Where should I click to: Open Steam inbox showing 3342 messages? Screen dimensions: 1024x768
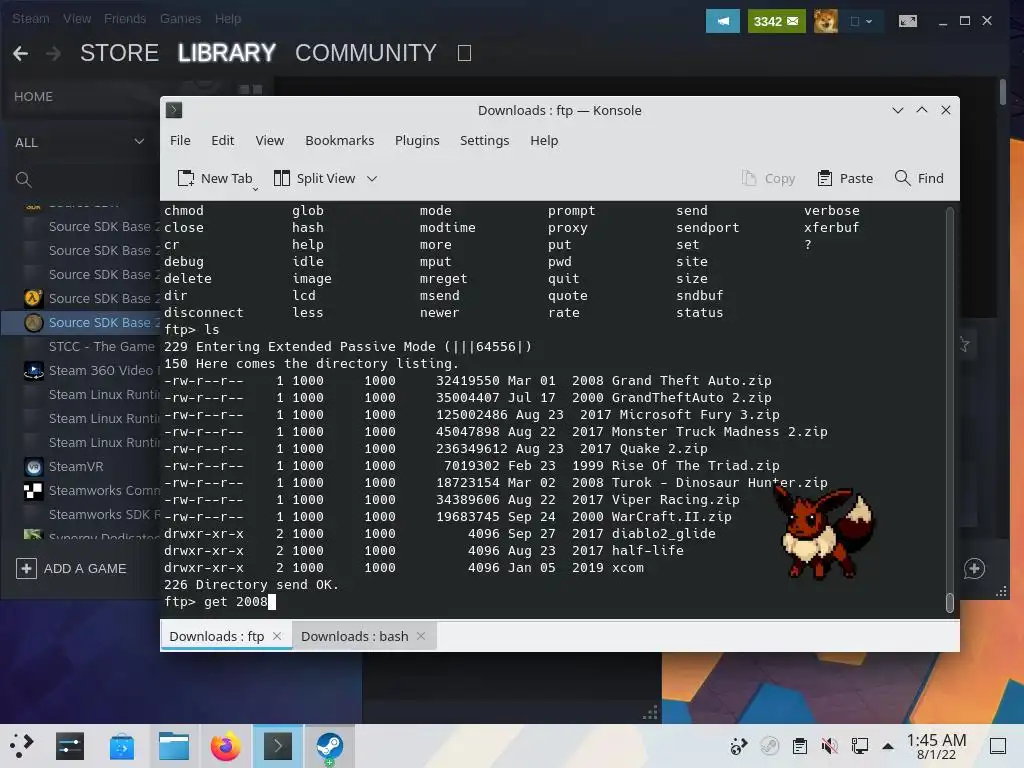click(x=776, y=21)
